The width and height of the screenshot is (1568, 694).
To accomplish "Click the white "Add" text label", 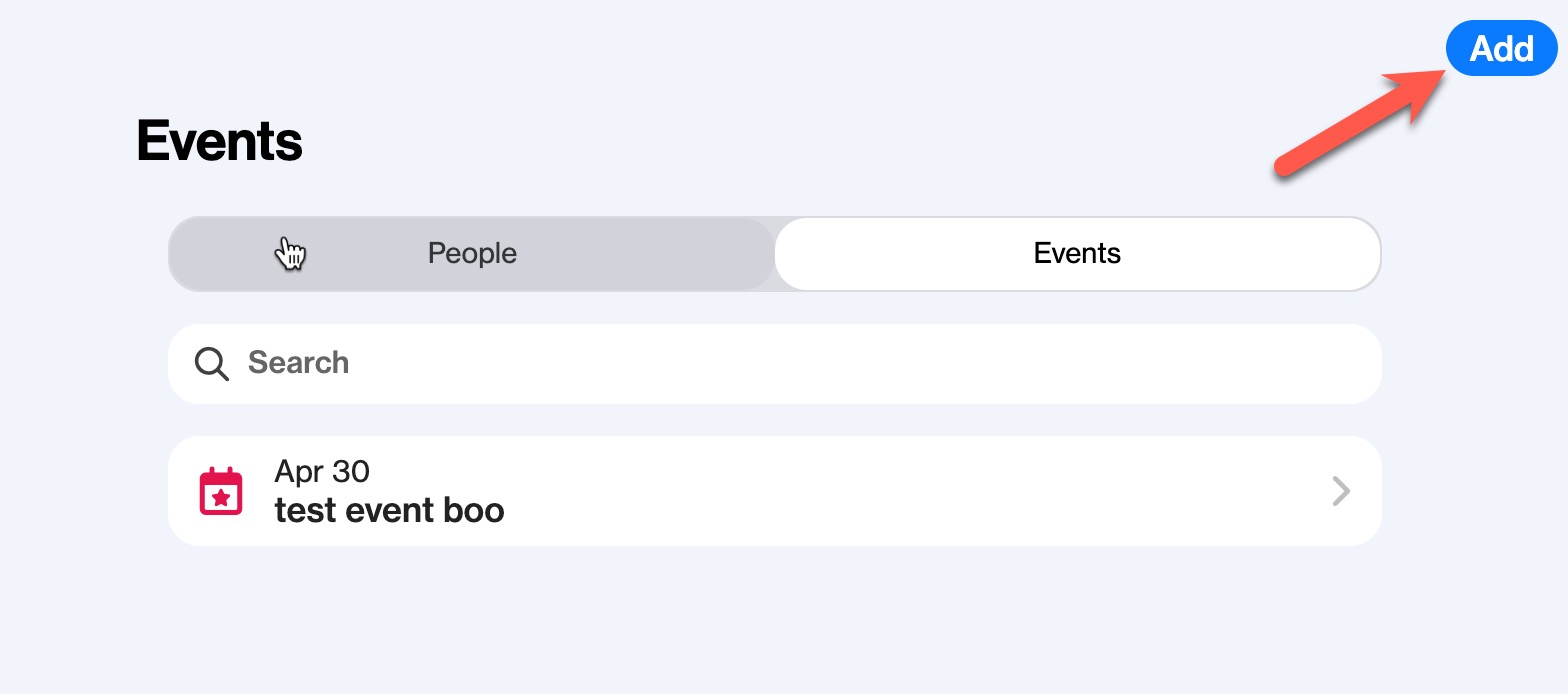I will click(1501, 48).
